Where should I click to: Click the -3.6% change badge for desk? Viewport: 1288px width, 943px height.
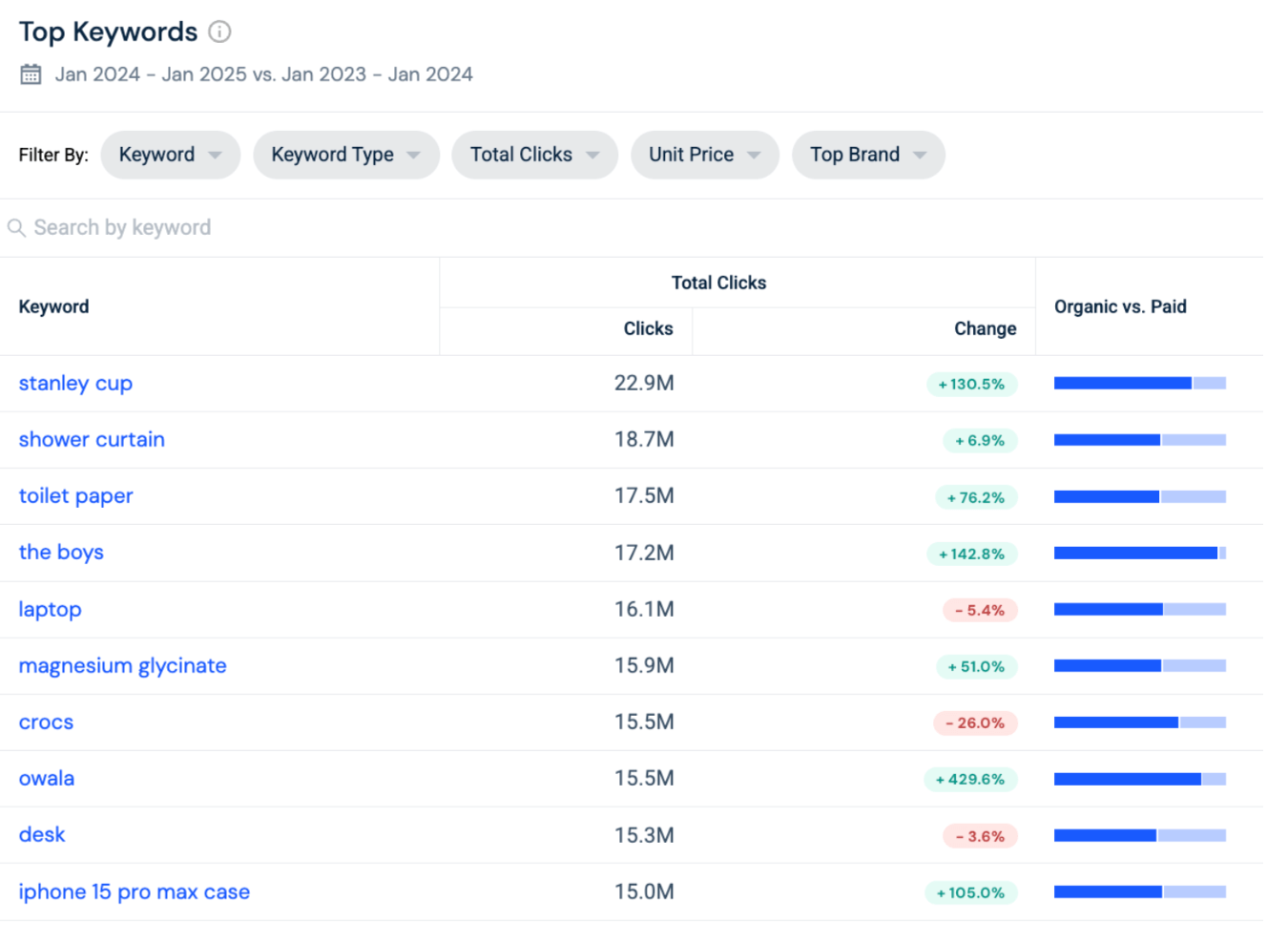pyautogui.click(x=980, y=836)
